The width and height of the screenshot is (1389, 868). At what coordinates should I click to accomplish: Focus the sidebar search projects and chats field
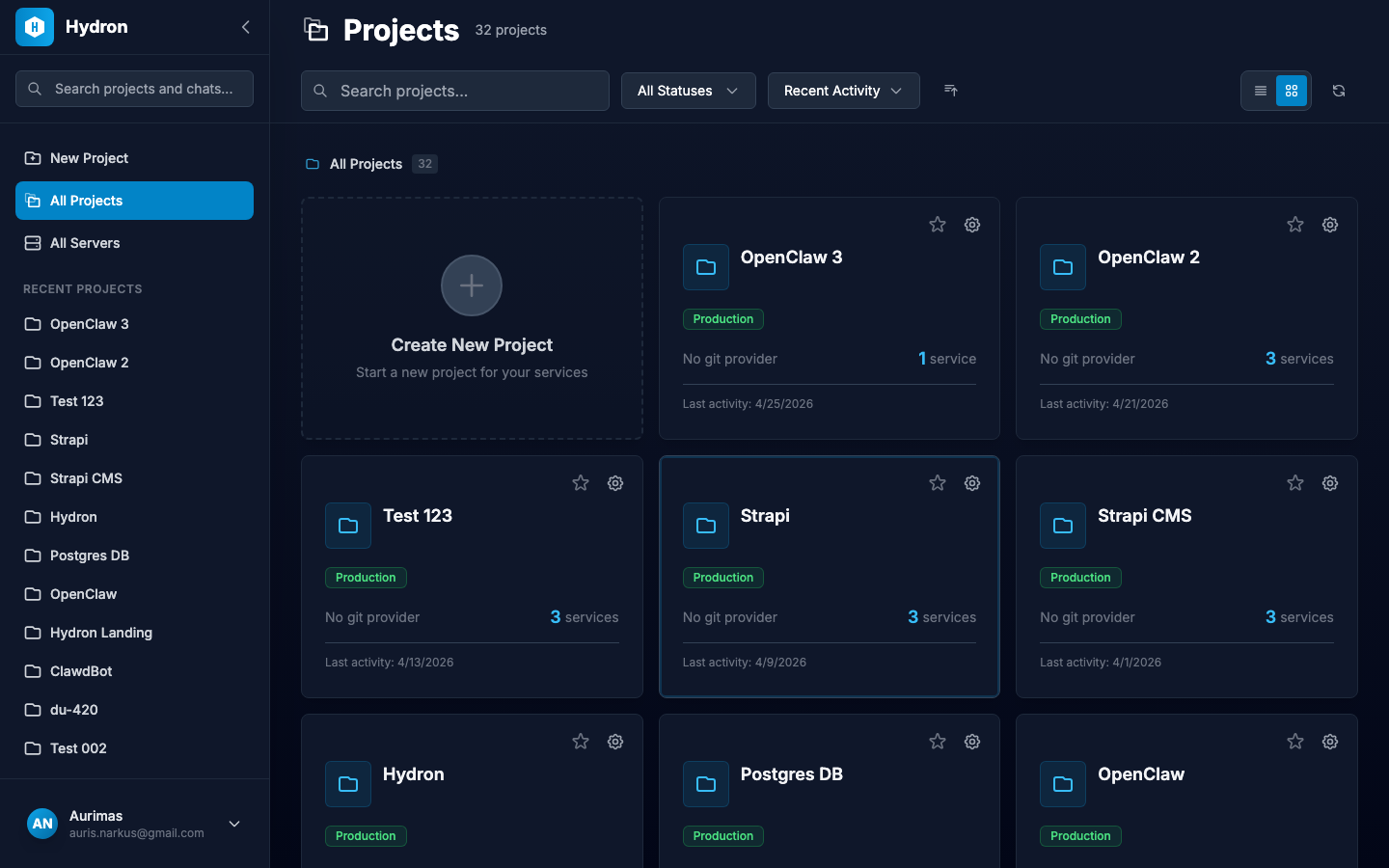134,89
